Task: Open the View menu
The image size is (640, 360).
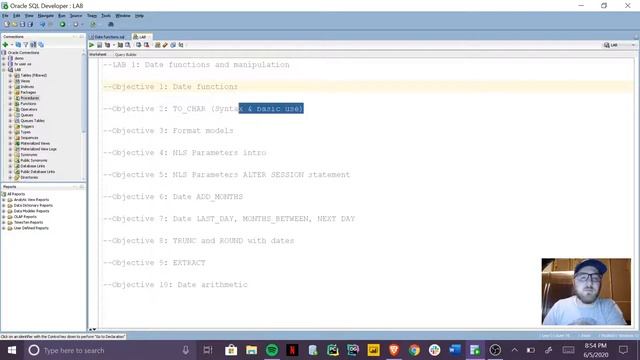Action: point(29,16)
